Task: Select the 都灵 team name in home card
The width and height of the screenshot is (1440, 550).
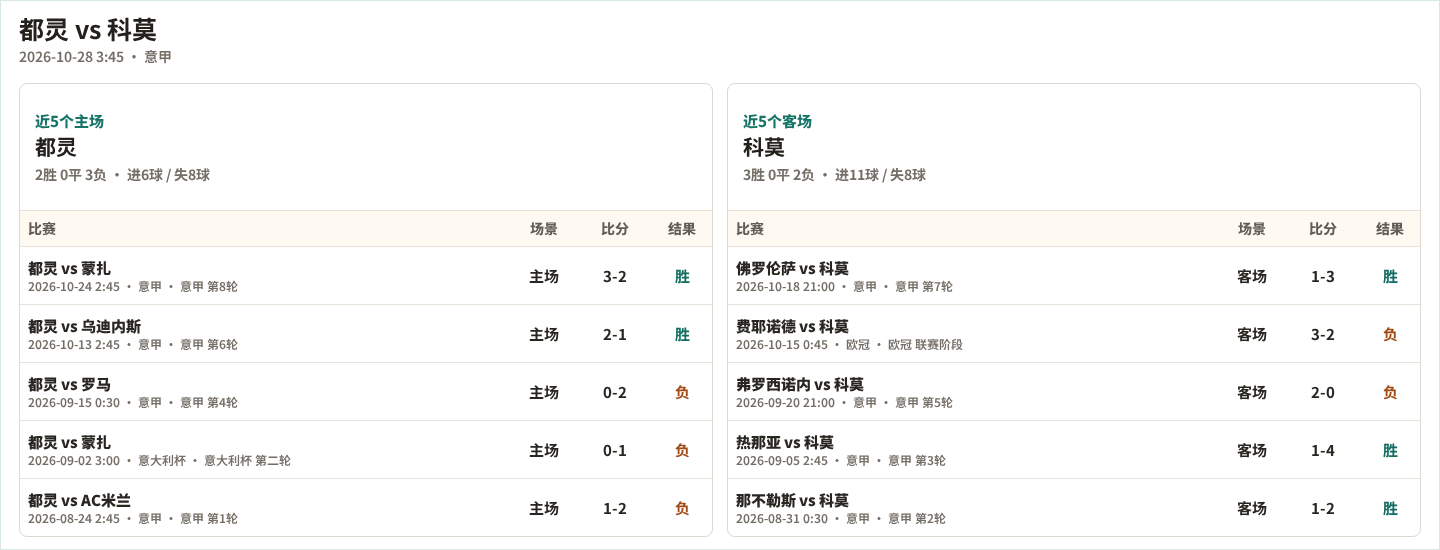Action: [56, 147]
